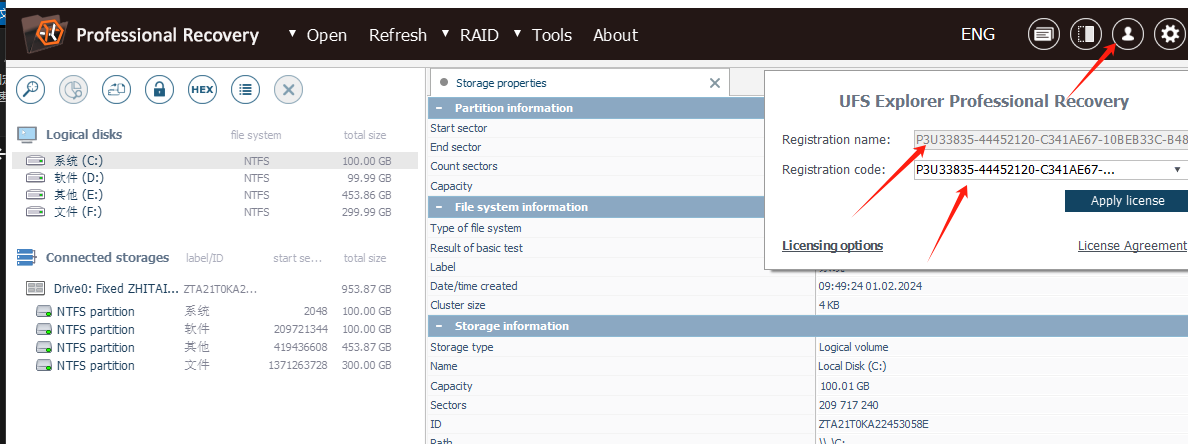Select the 文件 (F:) logical disk row
The height and width of the screenshot is (444, 1188).
click(215, 212)
